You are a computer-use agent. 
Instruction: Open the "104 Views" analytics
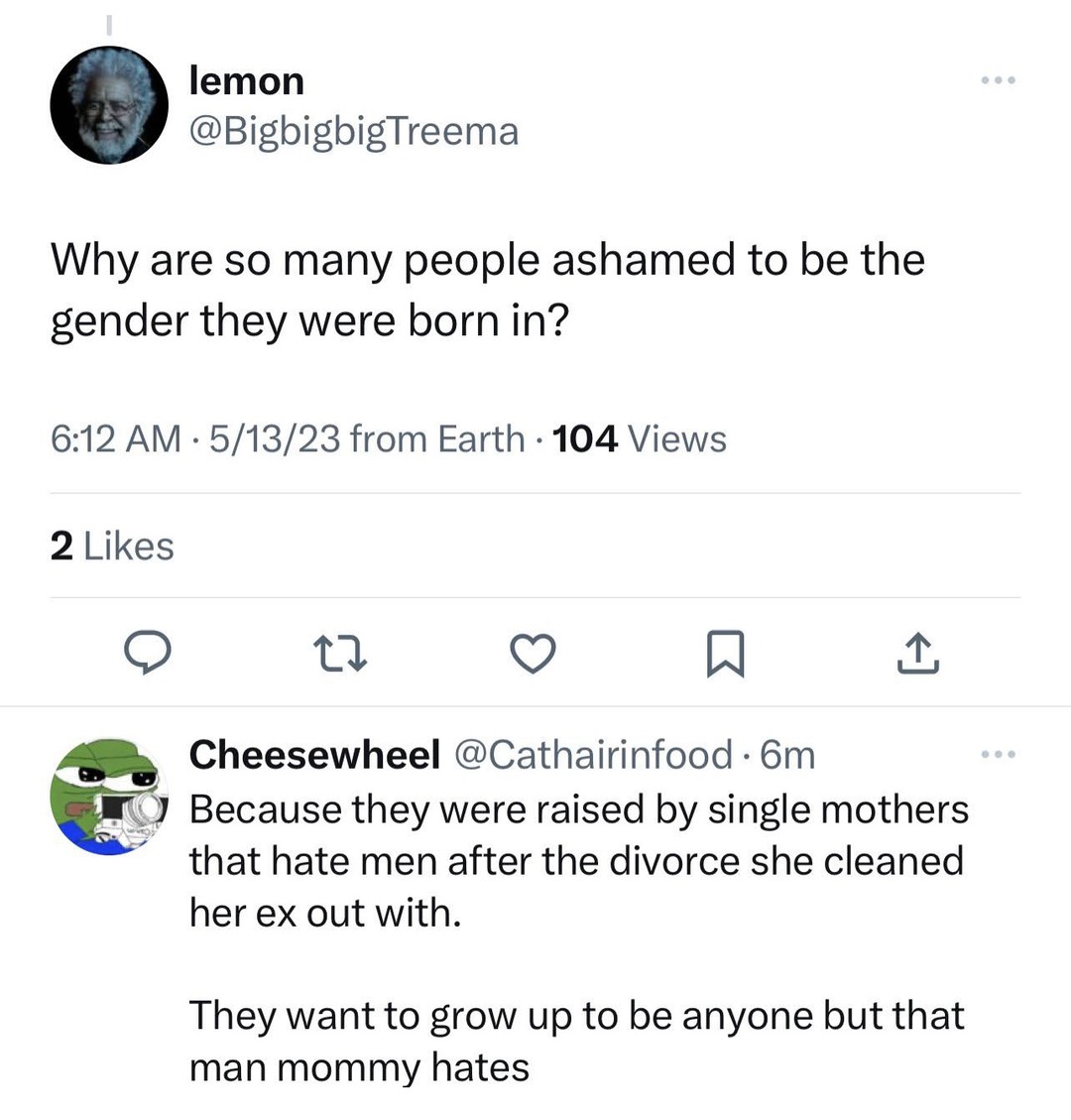click(x=639, y=438)
